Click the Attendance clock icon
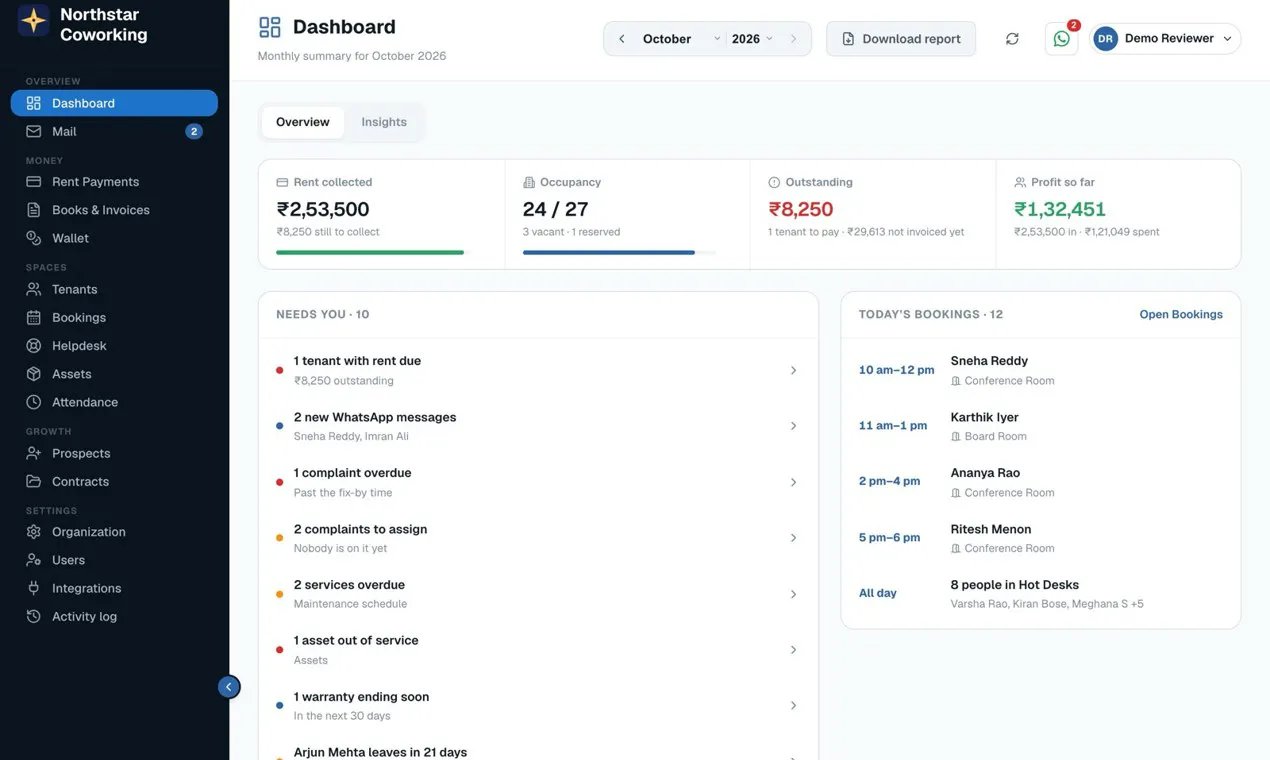Image resolution: width=1270 pixels, height=760 pixels. [x=34, y=402]
